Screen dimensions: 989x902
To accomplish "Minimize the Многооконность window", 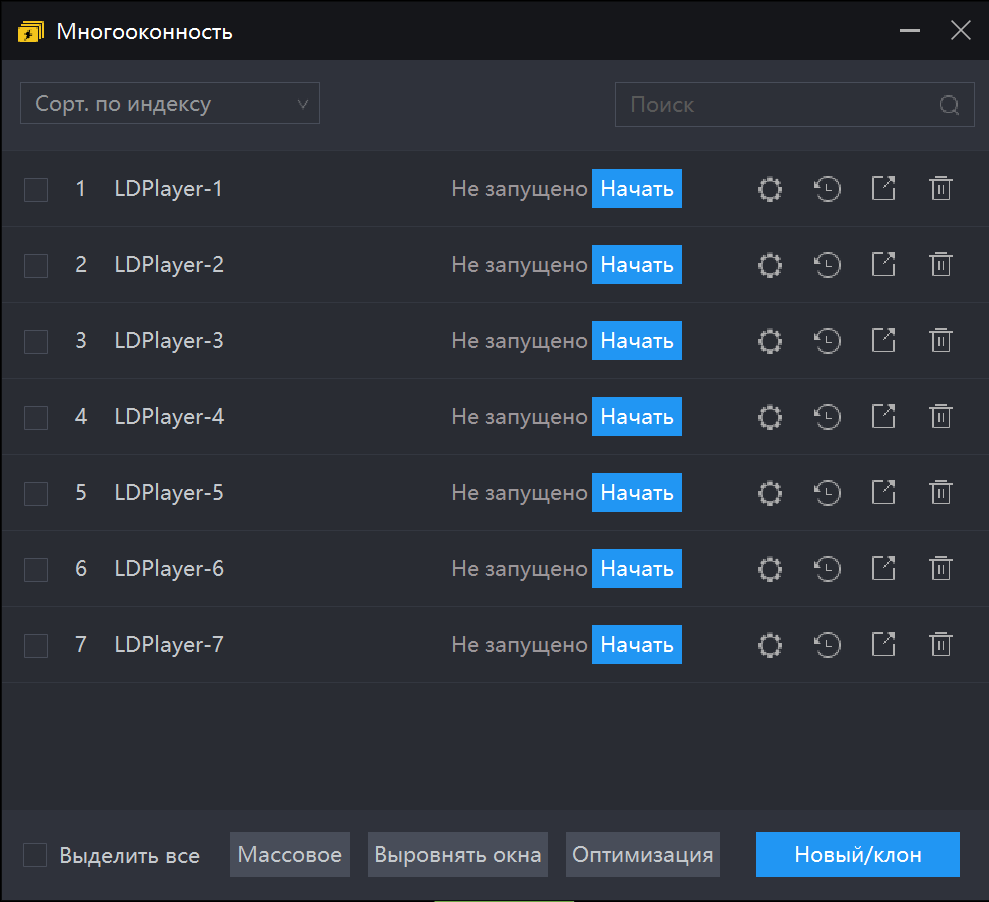I will click(x=910, y=30).
